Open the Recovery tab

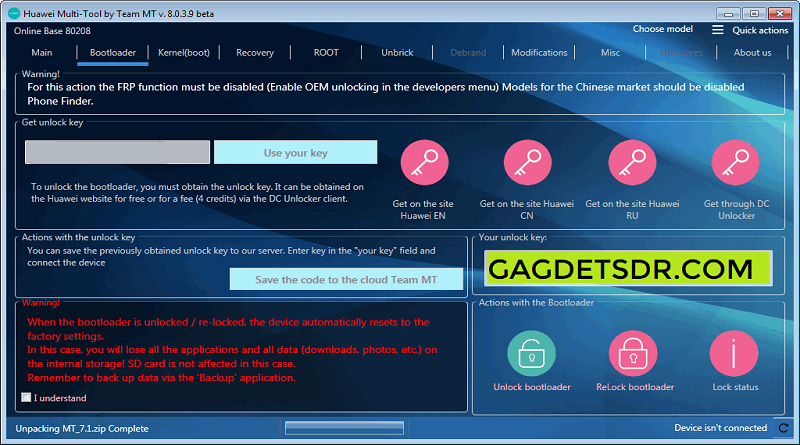pos(255,53)
